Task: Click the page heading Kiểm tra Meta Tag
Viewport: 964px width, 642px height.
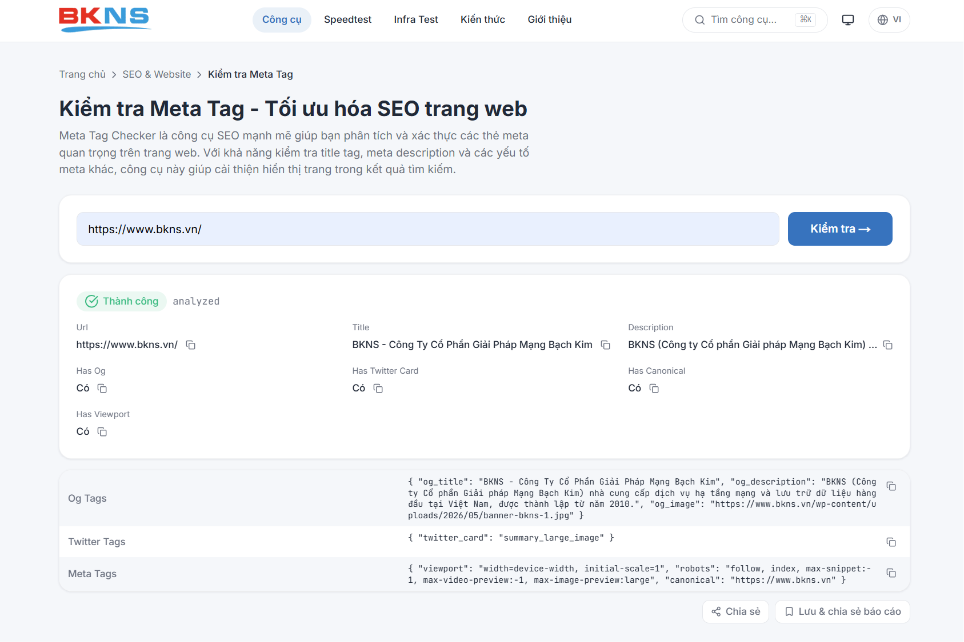Action: tap(293, 109)
